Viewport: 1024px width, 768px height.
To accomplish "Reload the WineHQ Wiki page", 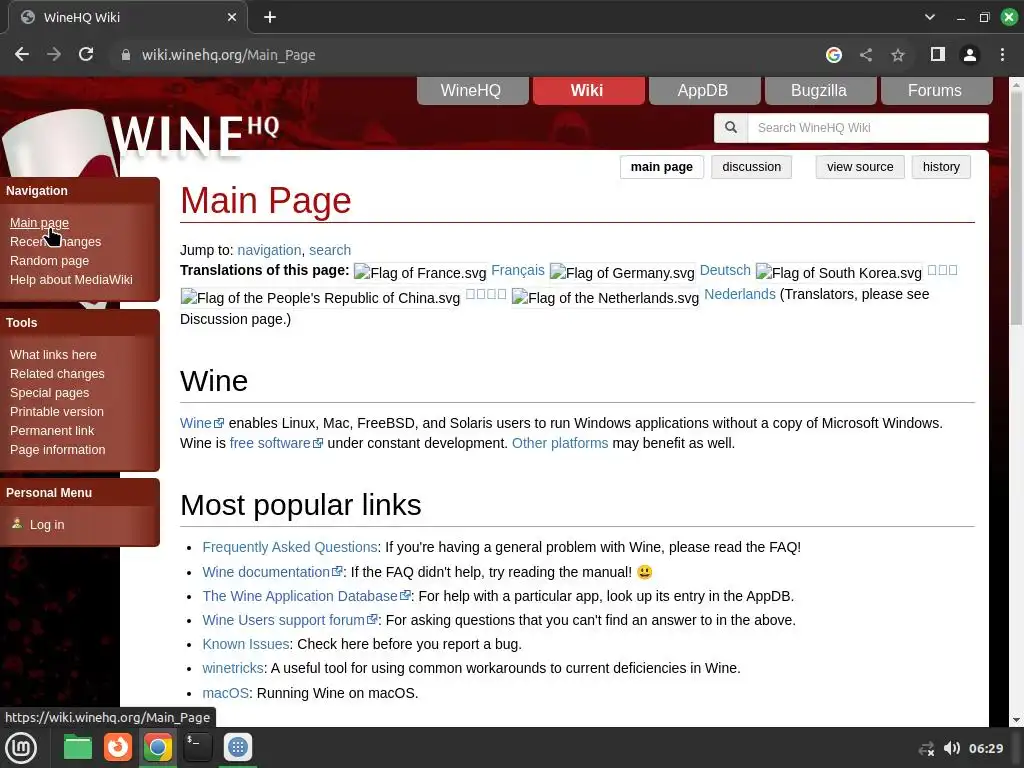I will tap(86, 55).
